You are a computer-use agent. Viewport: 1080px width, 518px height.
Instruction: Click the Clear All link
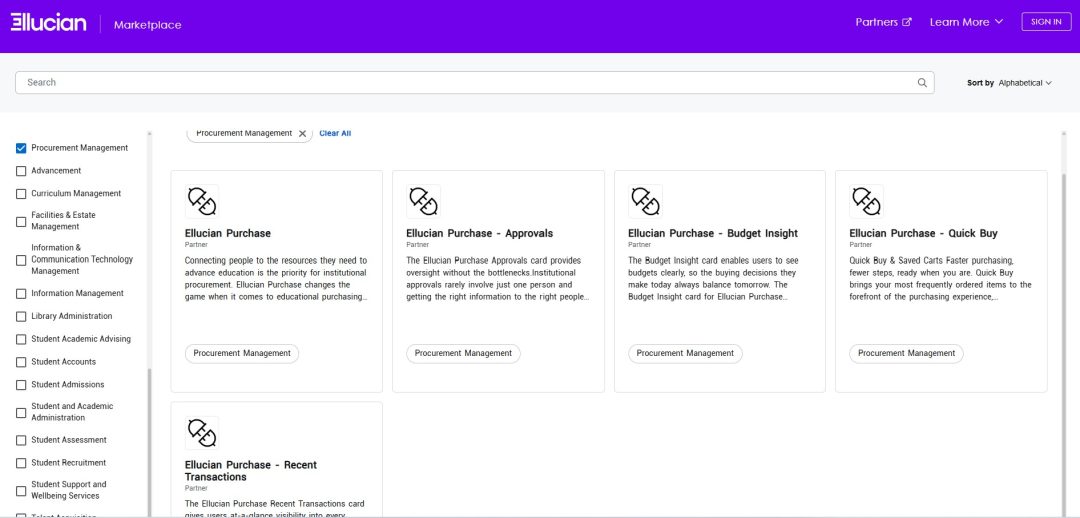pos(335,134)
